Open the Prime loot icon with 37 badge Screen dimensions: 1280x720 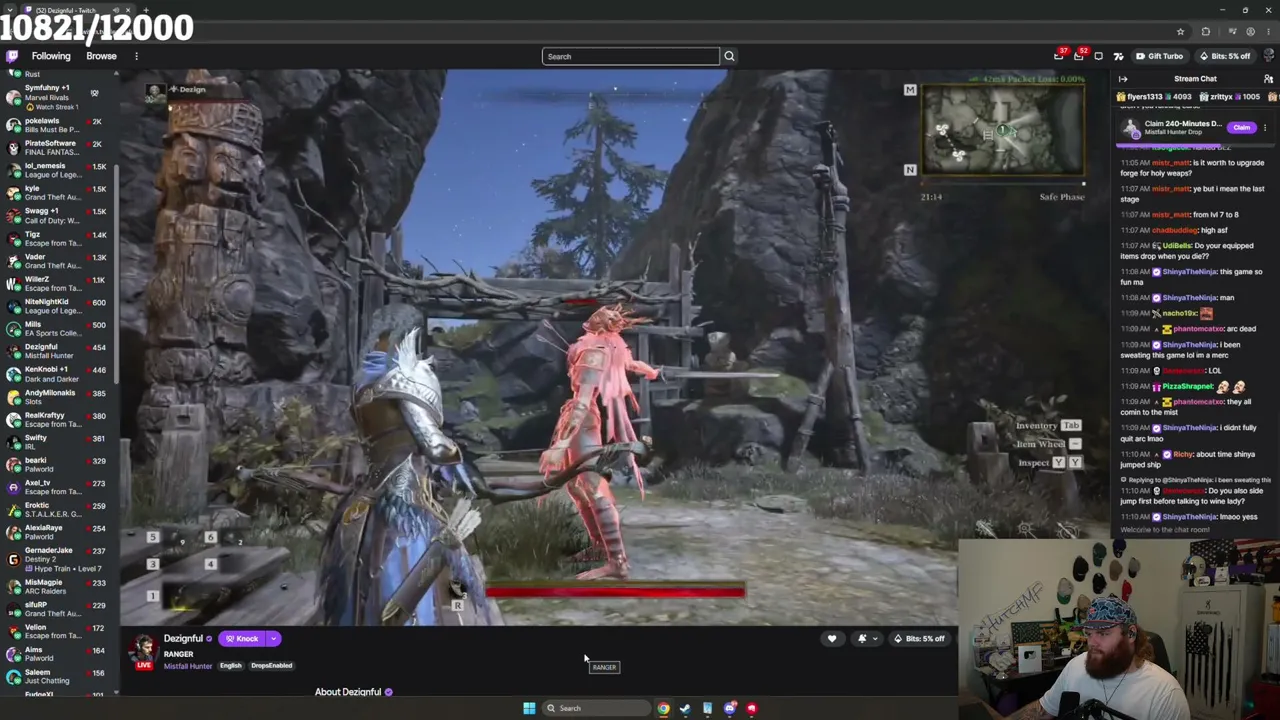[x=1059, y=56]
